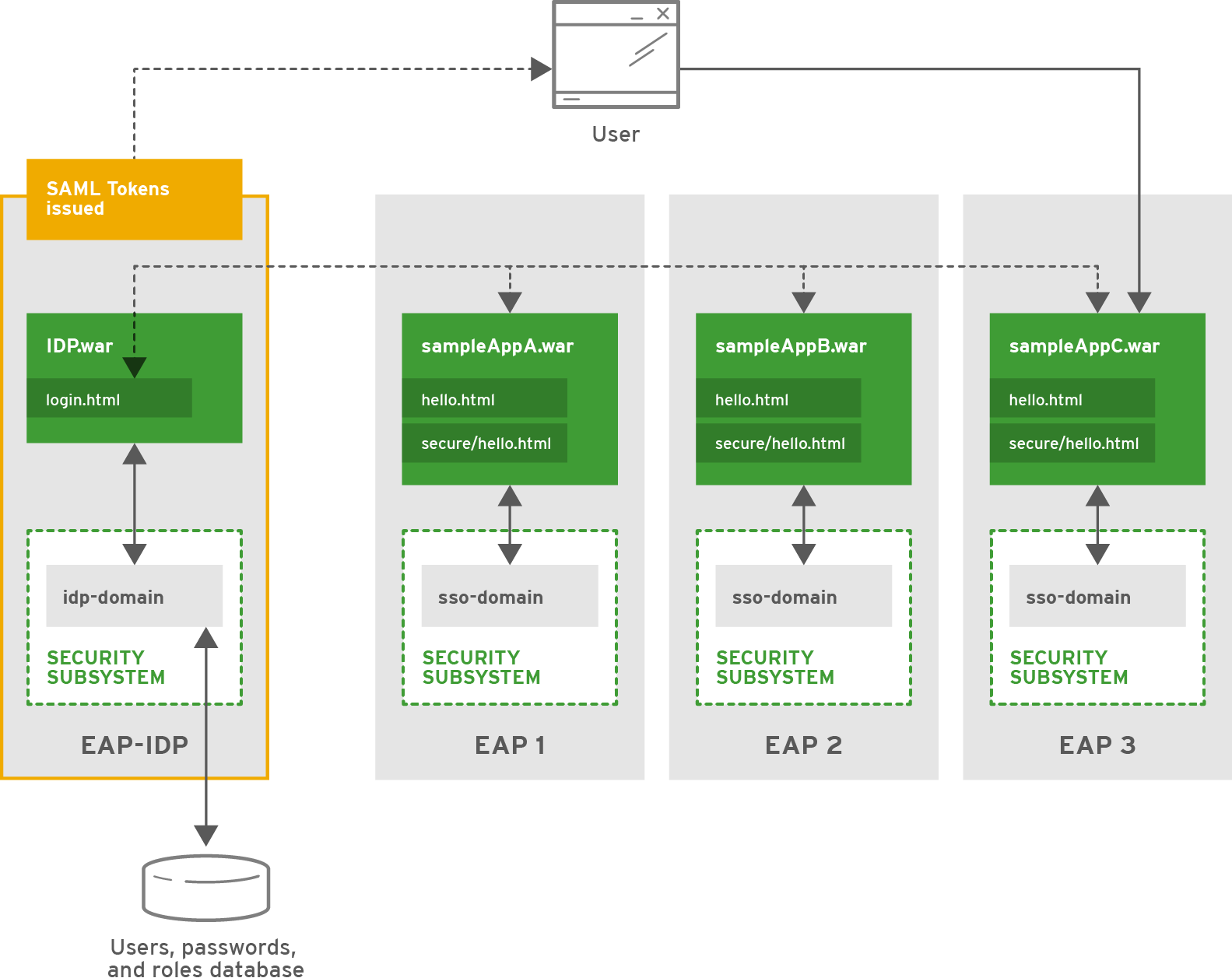Click the idp-domain box
Viewport: 1232px width, 978px height.
(x=134, y=597)
